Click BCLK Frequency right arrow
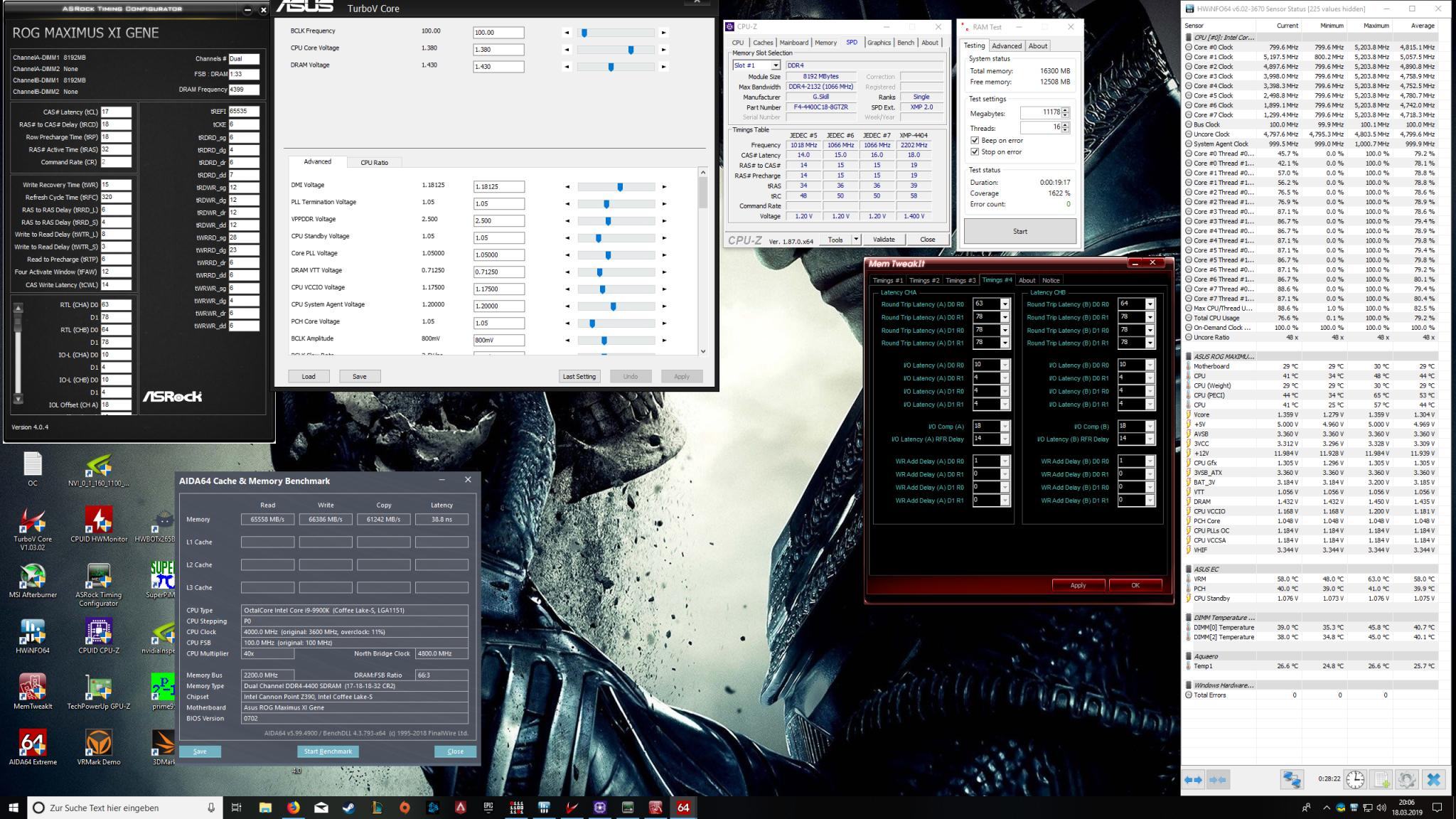 click(663, 33)
